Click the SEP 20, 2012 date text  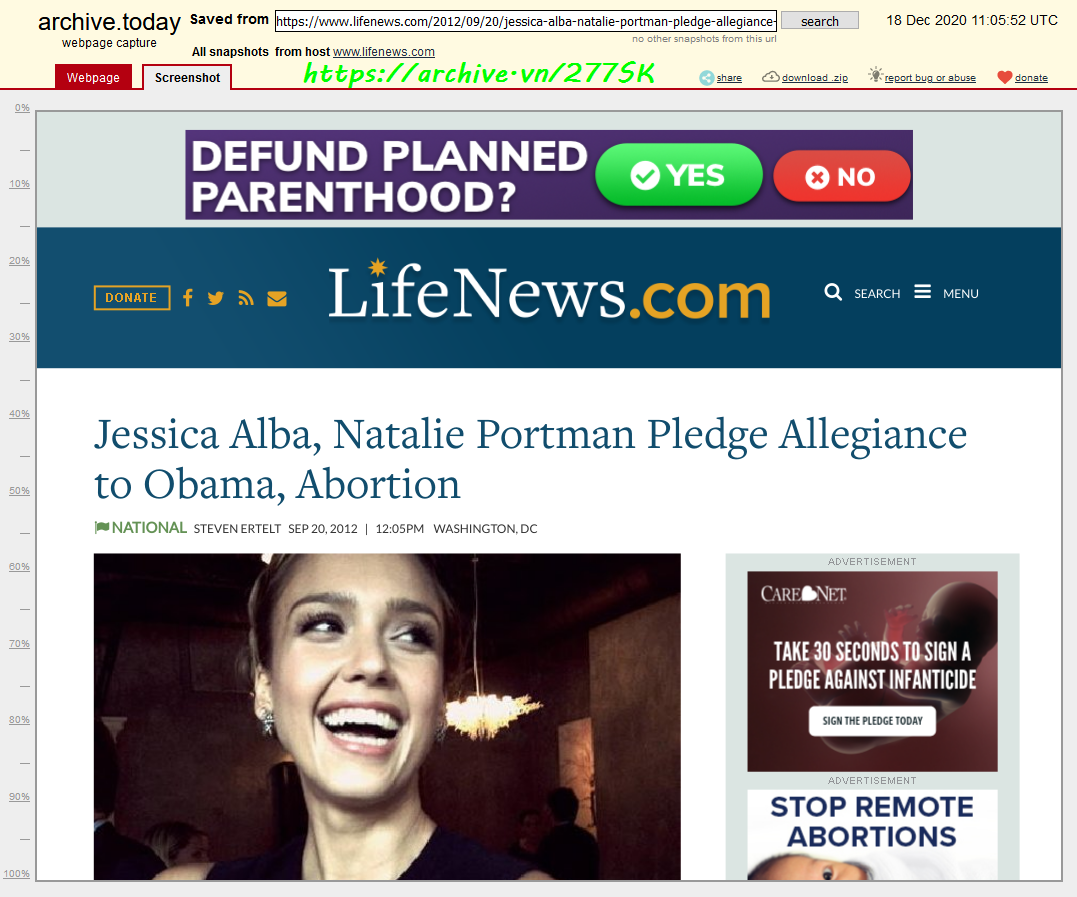(x=323, y=529)
